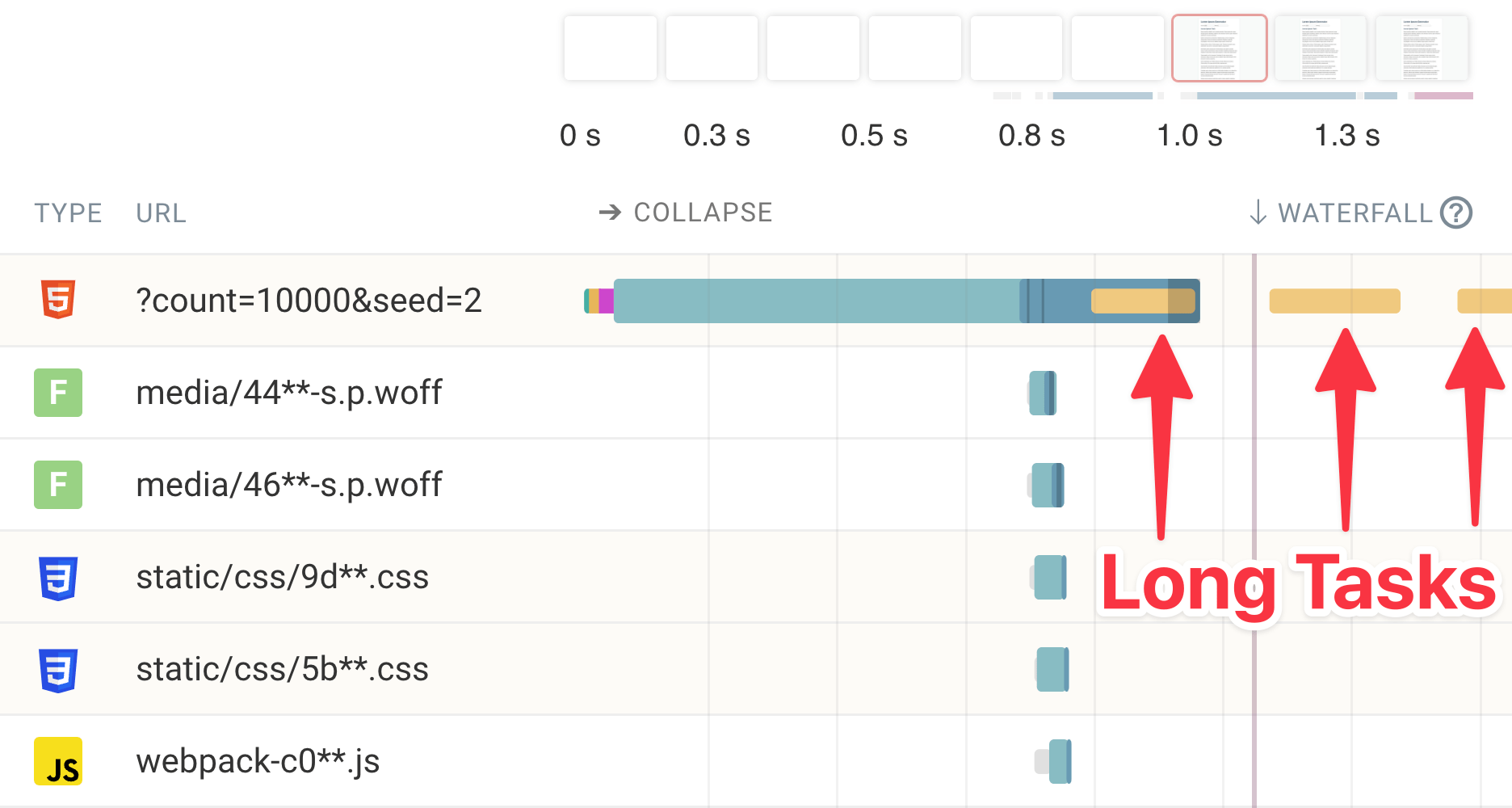
Task: Select the JS icon for webpack-c0**.js
Action: coord(57,760)
